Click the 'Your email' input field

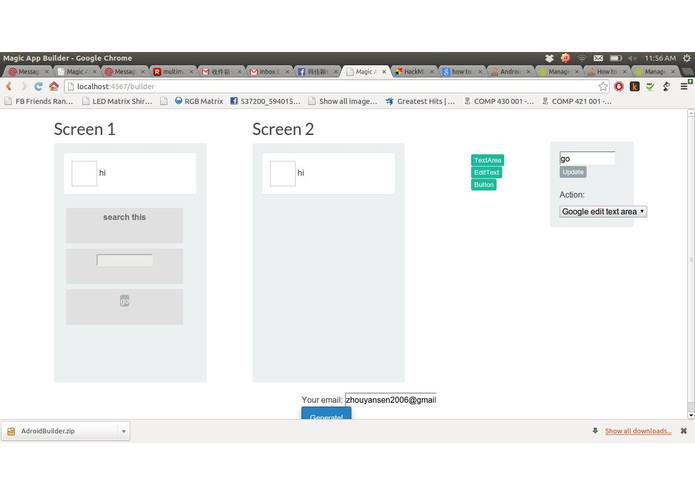click(x=391, y=400)
